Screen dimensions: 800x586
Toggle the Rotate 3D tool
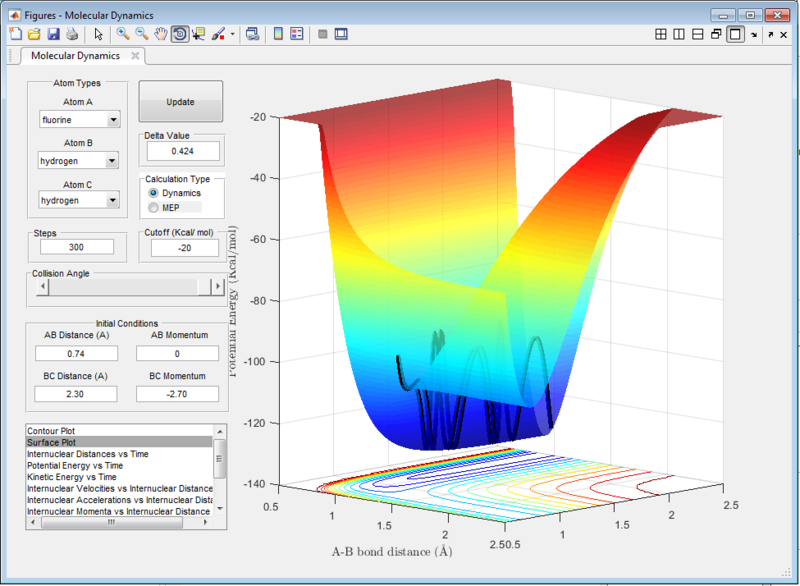point(179,33)
